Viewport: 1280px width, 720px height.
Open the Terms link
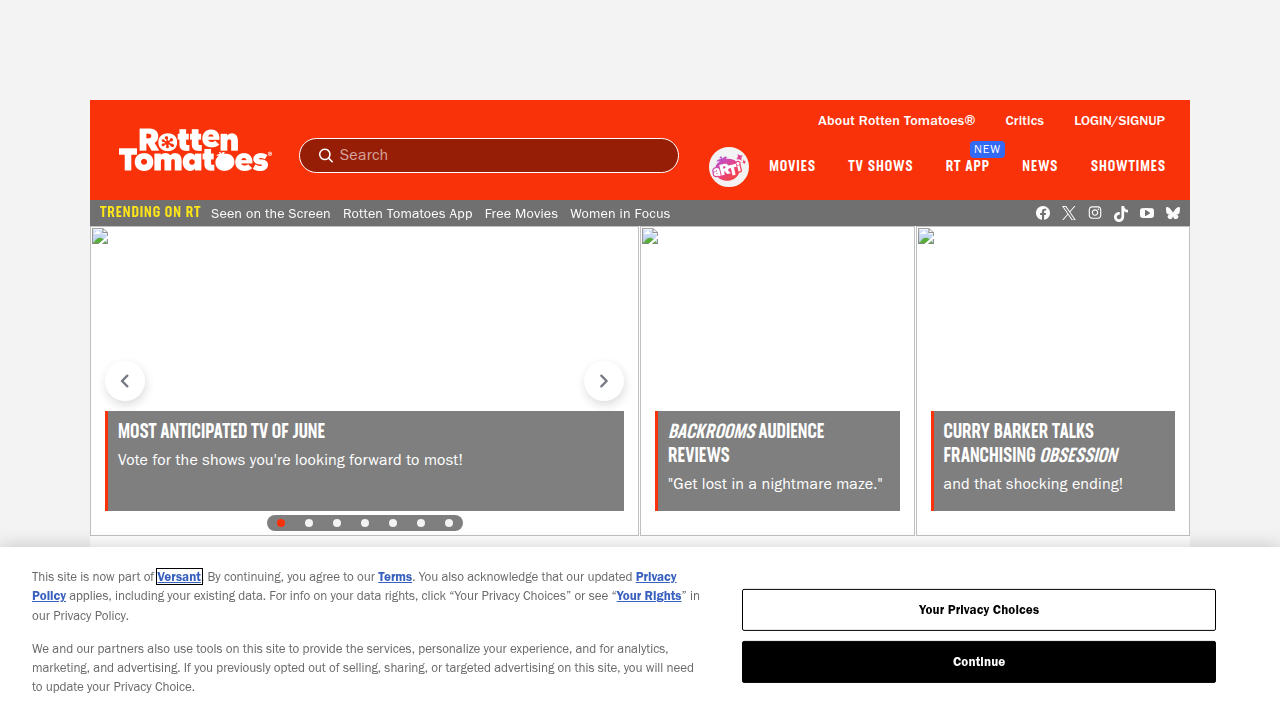point(395,576)
